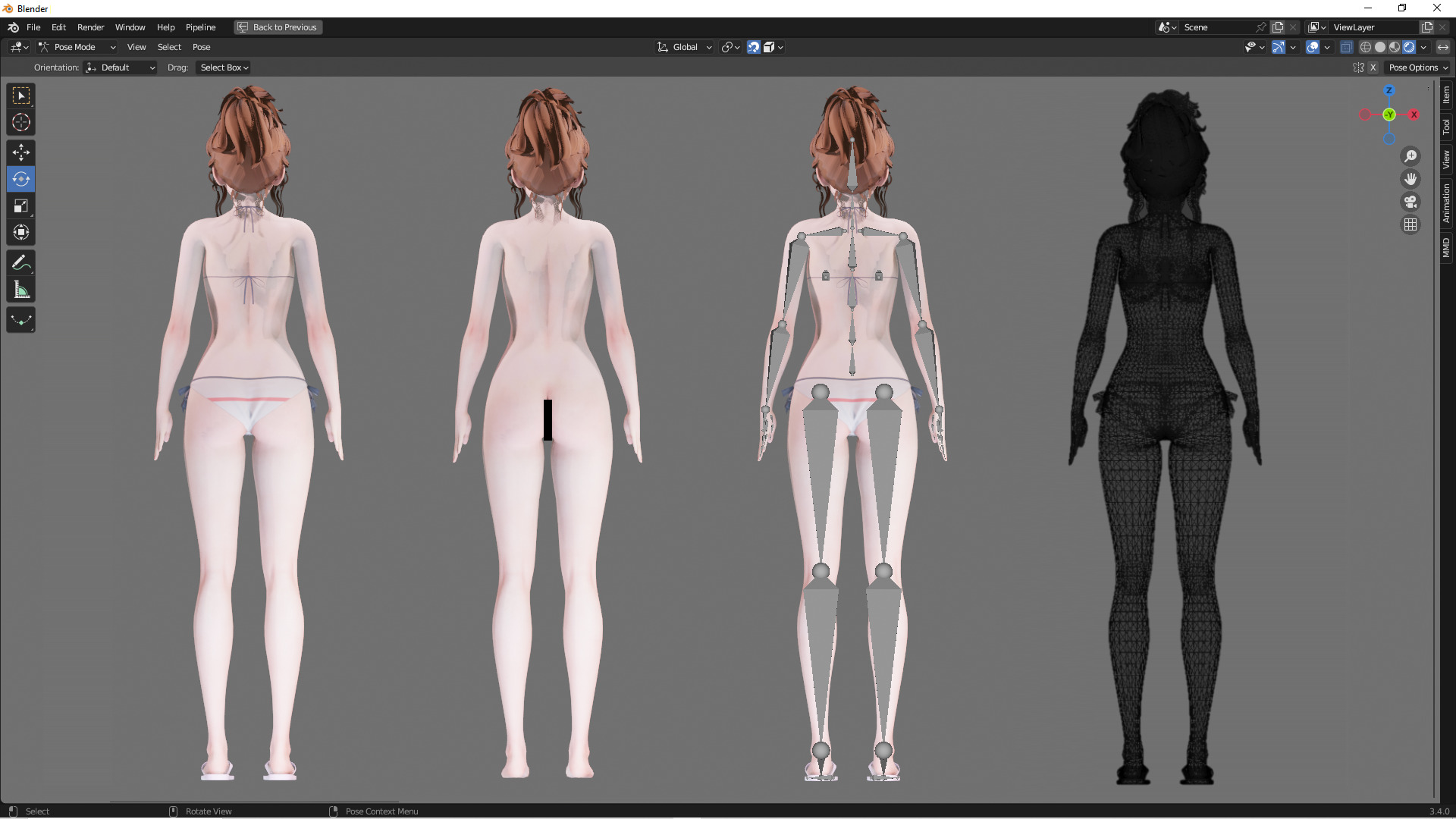
Task: Open the MMD sidebar tab
Action: 1446,247
